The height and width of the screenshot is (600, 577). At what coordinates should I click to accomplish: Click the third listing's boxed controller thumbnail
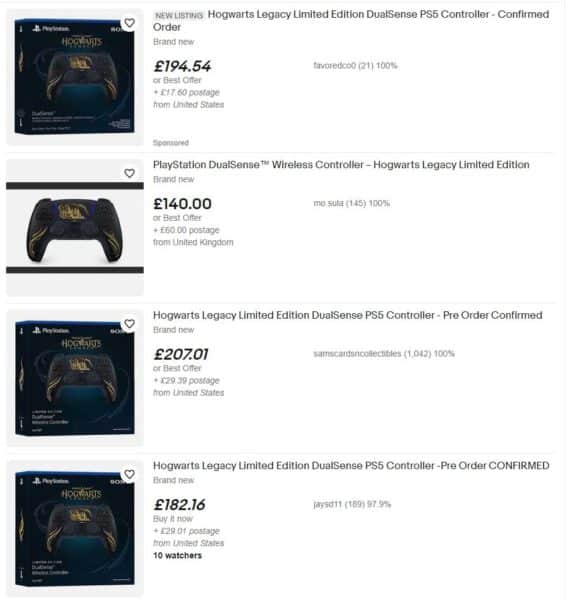pos(75,378)
